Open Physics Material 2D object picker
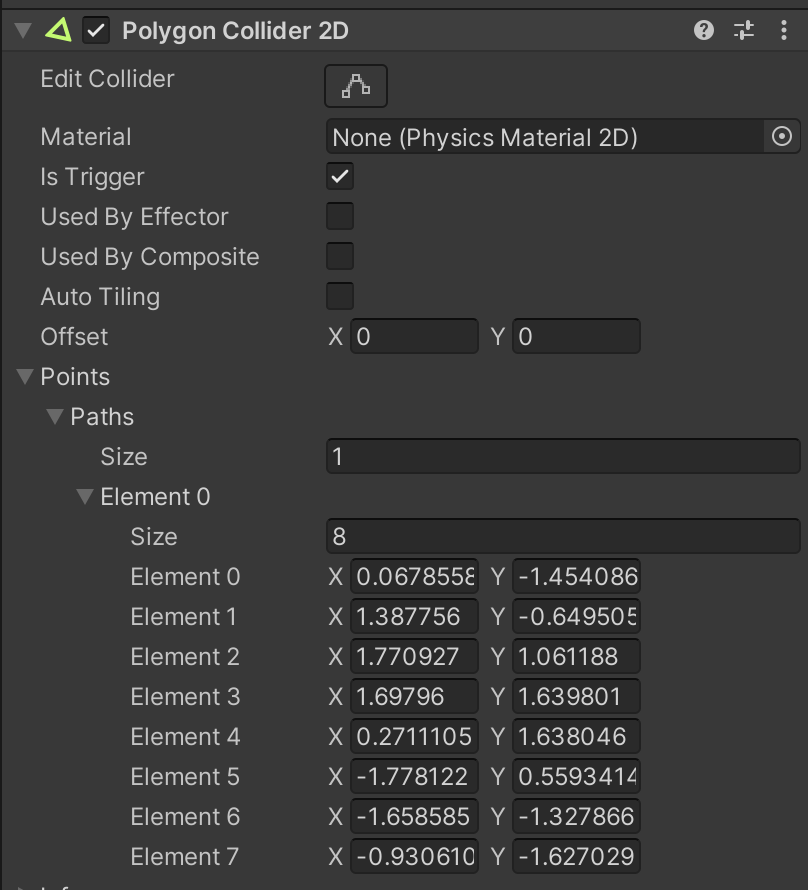 781,136
